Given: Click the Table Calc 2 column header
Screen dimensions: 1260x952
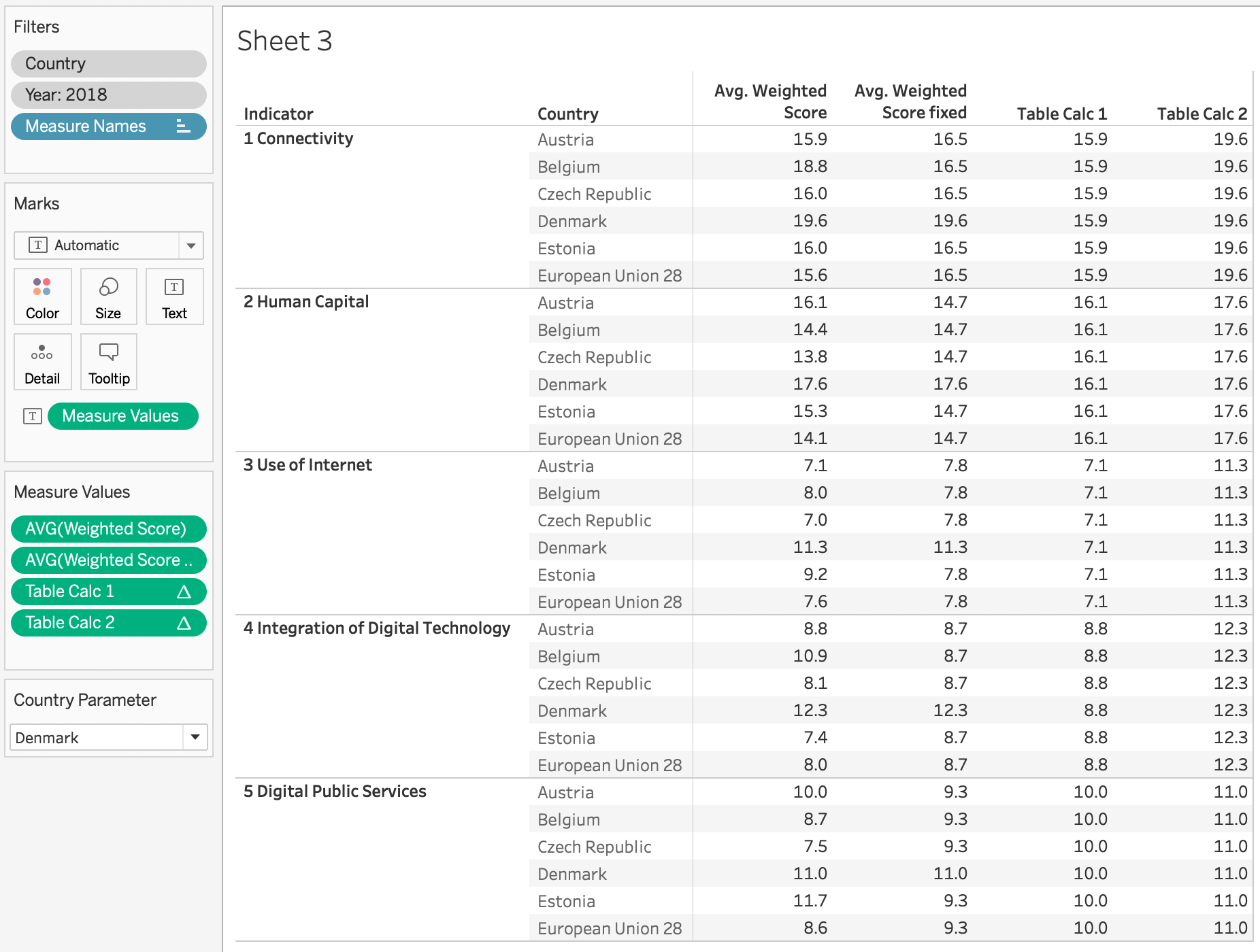Looking at the screenshot, I should [1202, 114].
